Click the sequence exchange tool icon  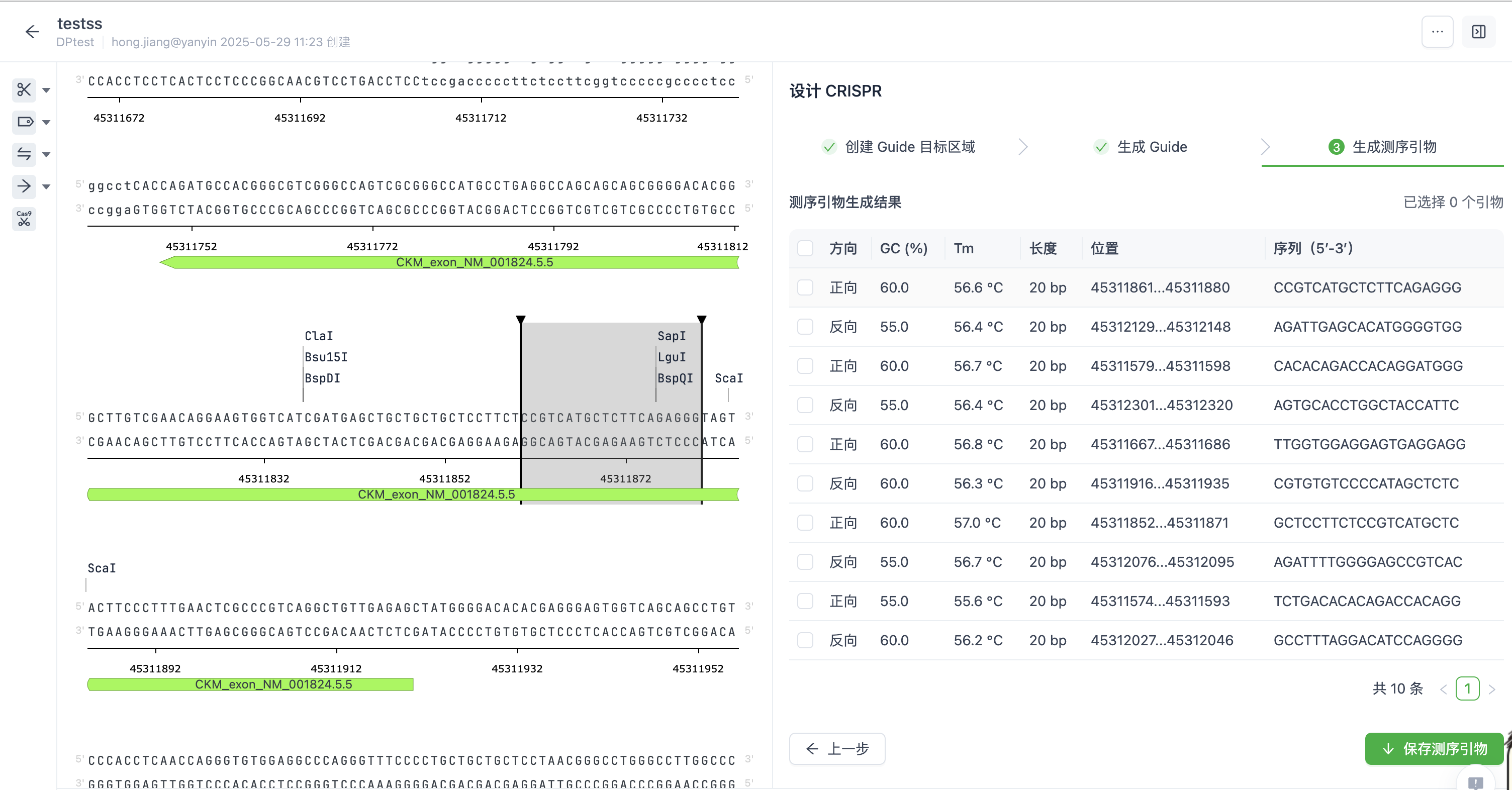point(23,154)
